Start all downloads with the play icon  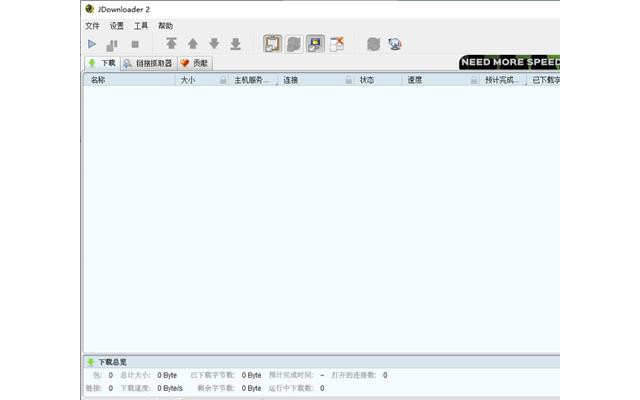pos(92,44)
